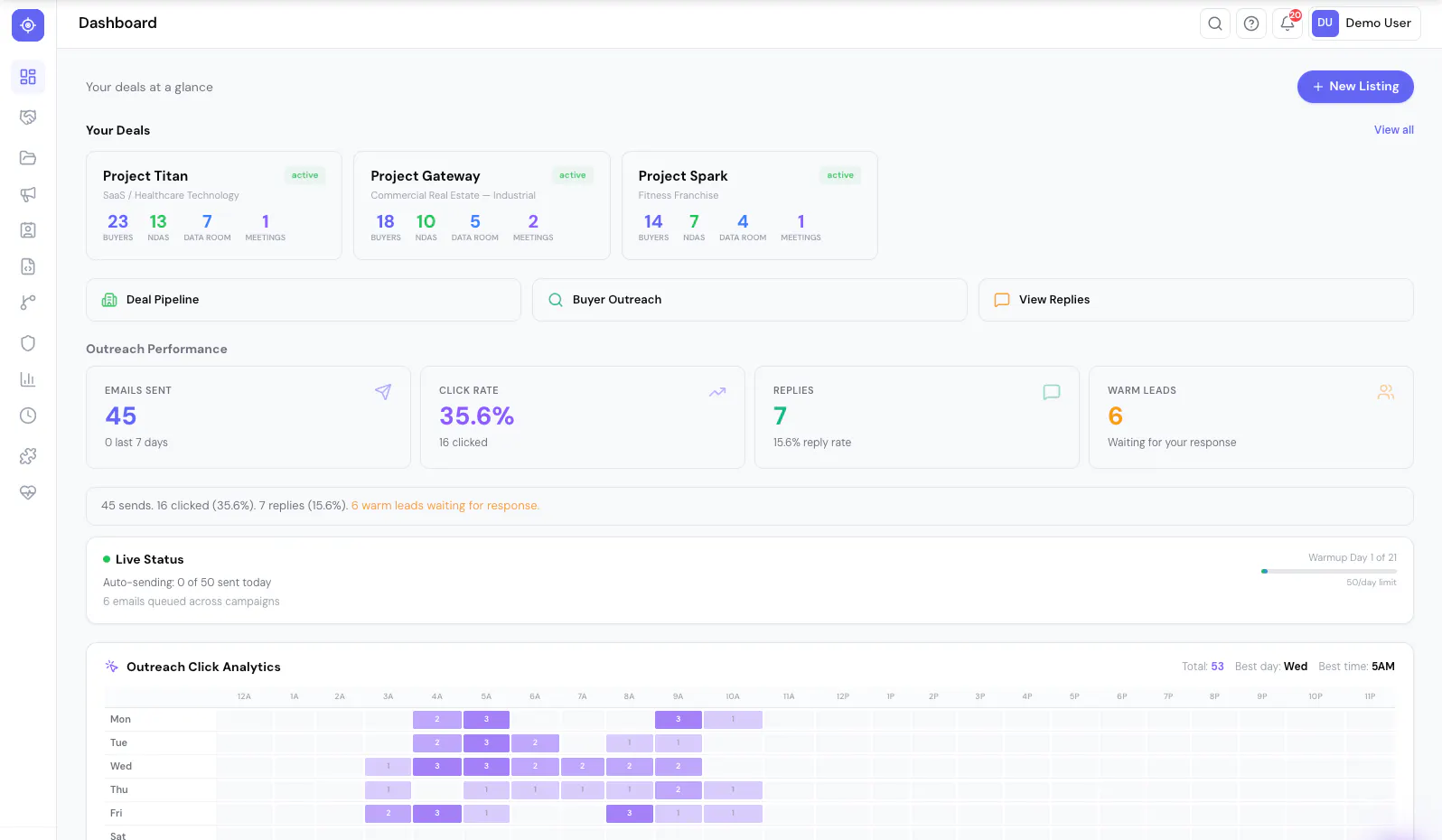Click the chat bubble icon on Replies card

pos(1052,392)
